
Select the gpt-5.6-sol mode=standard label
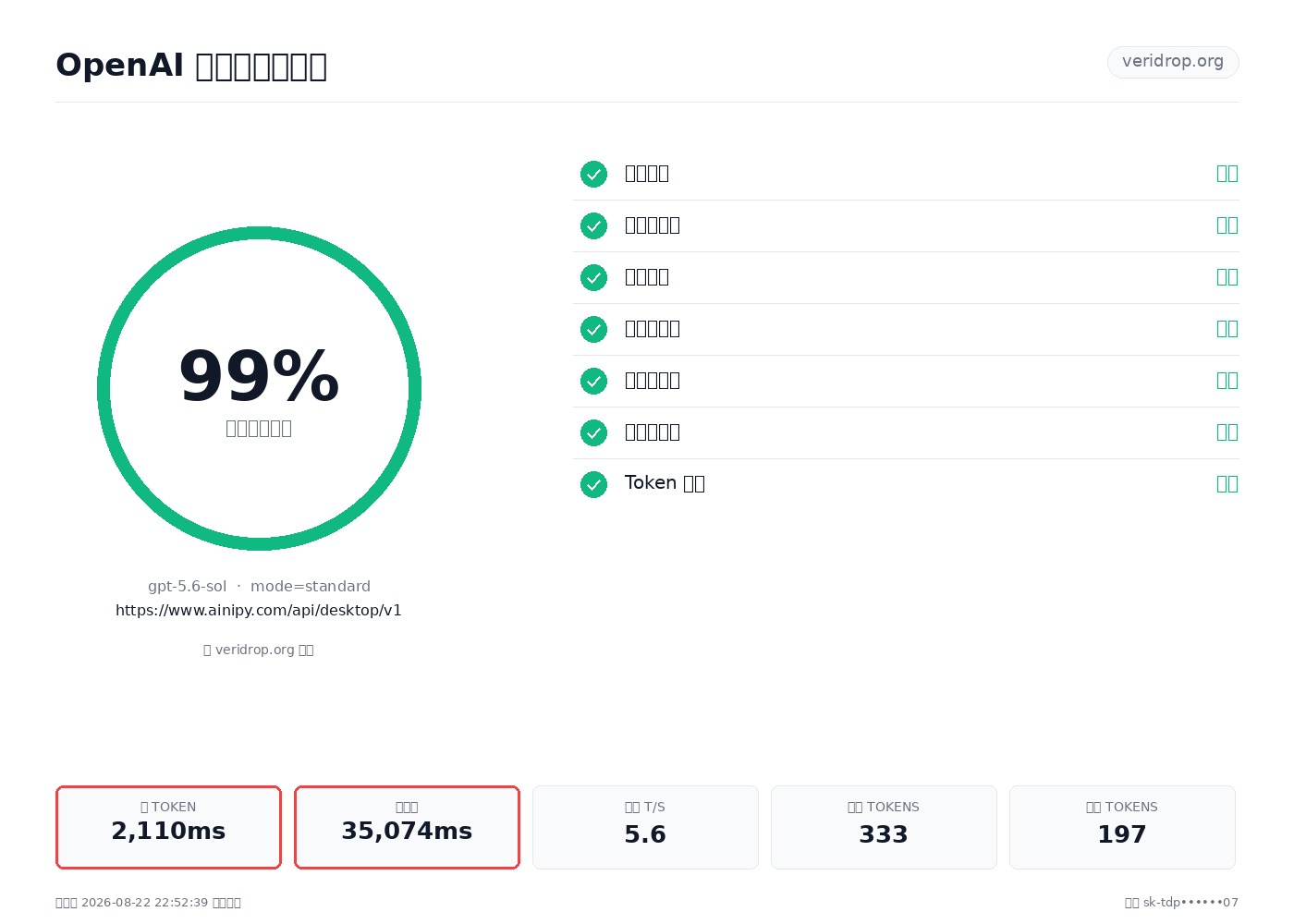pos(259,587)
